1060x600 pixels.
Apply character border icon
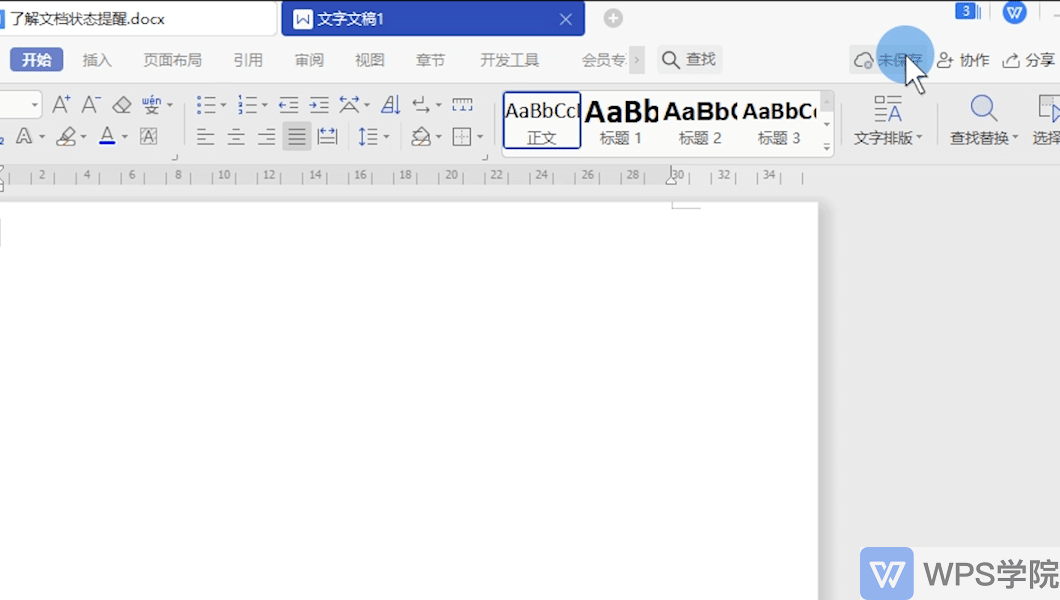(x=149, y=136)
